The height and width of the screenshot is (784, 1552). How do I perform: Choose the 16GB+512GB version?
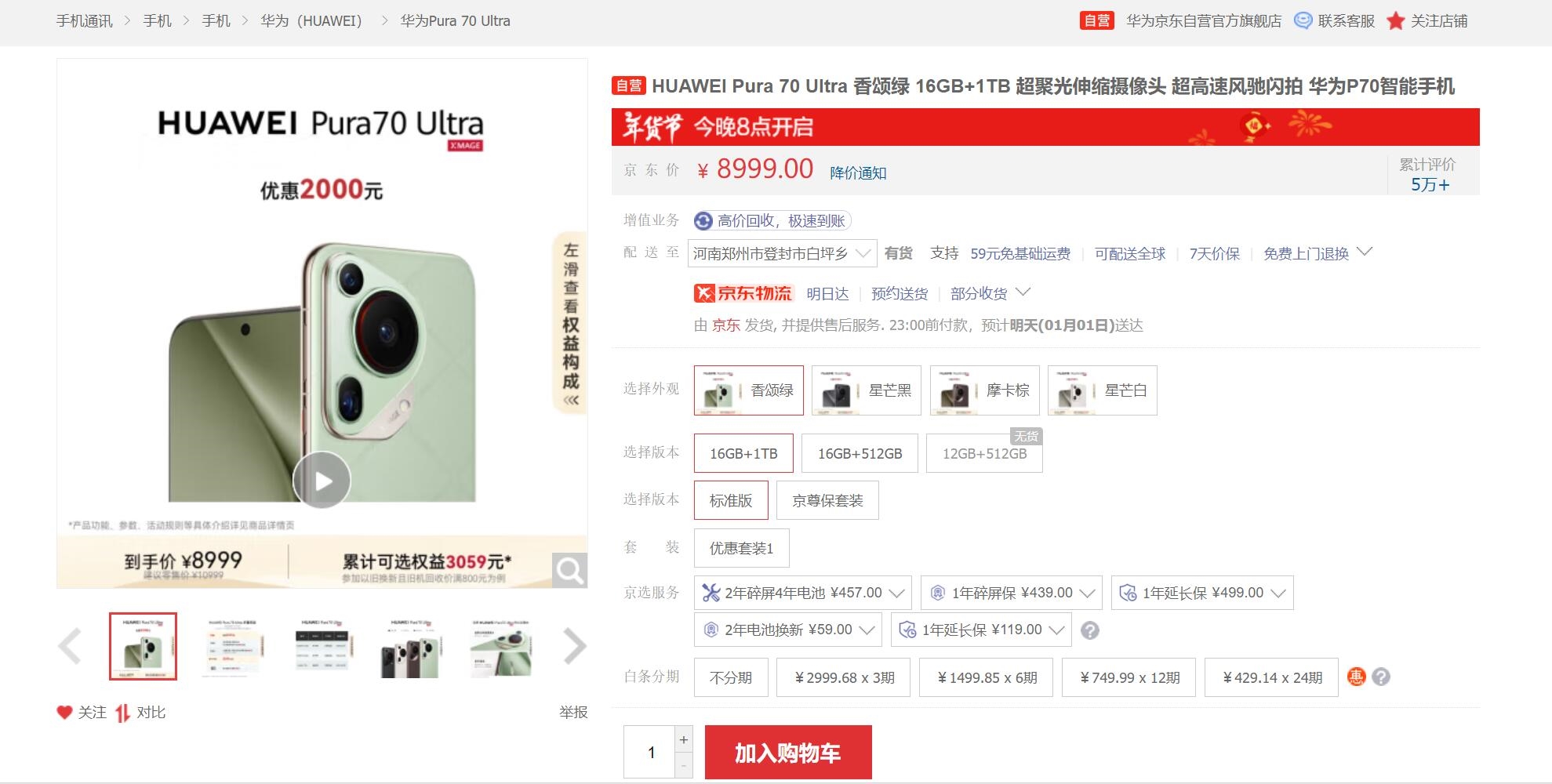[860, 453]
